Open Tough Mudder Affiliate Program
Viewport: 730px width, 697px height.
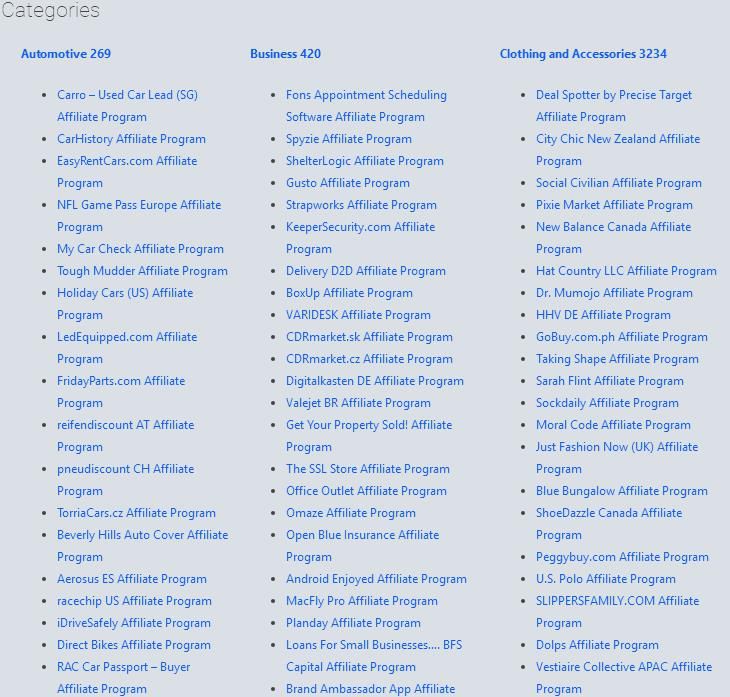point(142,271)
